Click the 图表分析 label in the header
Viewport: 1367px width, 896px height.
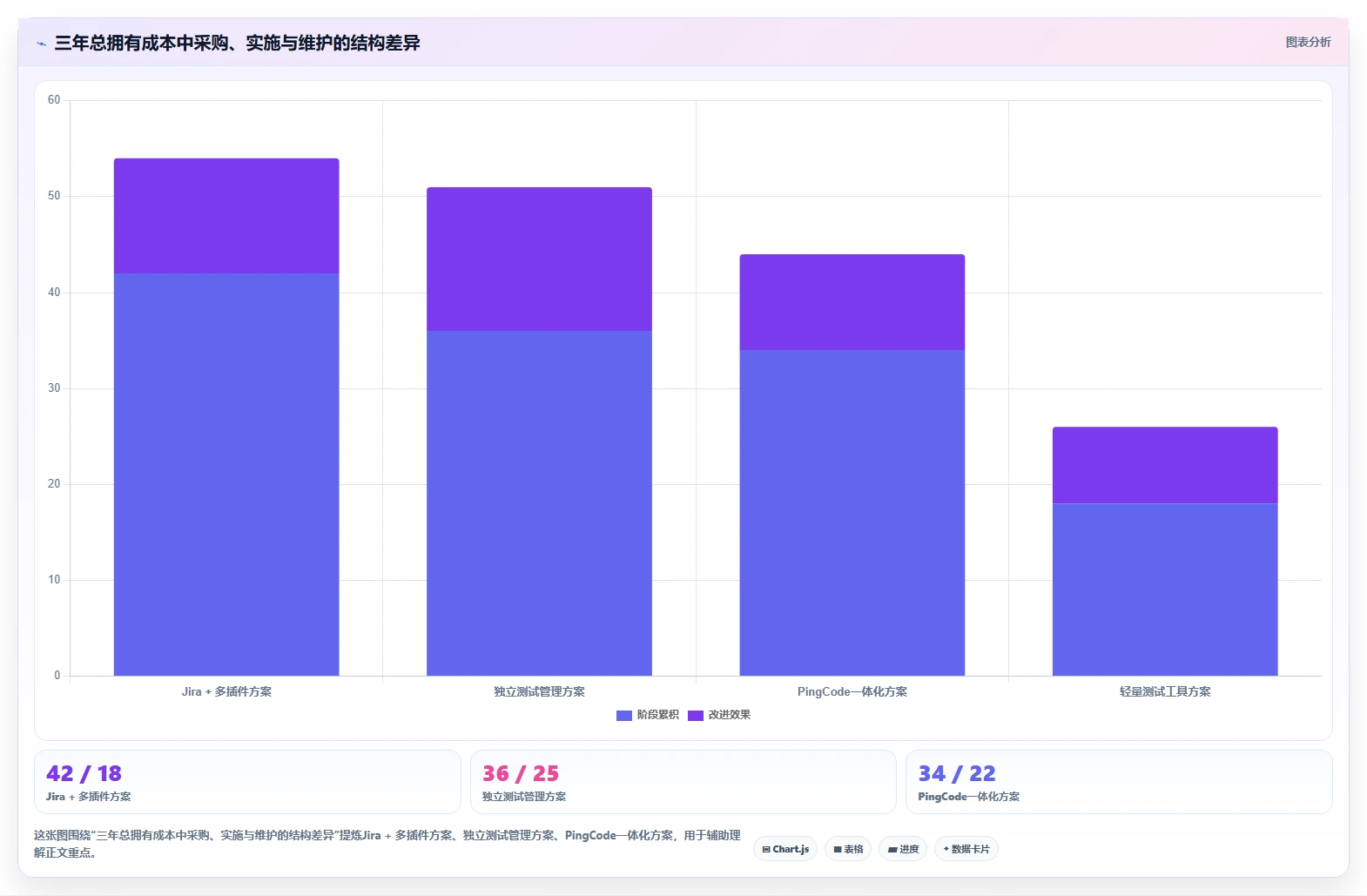point(1308,42)
